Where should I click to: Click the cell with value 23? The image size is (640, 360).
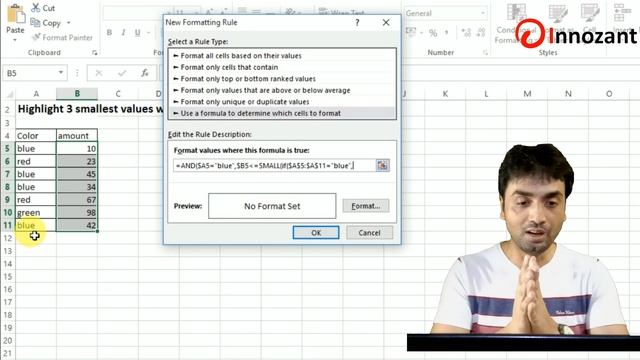[x=77, y=161]
